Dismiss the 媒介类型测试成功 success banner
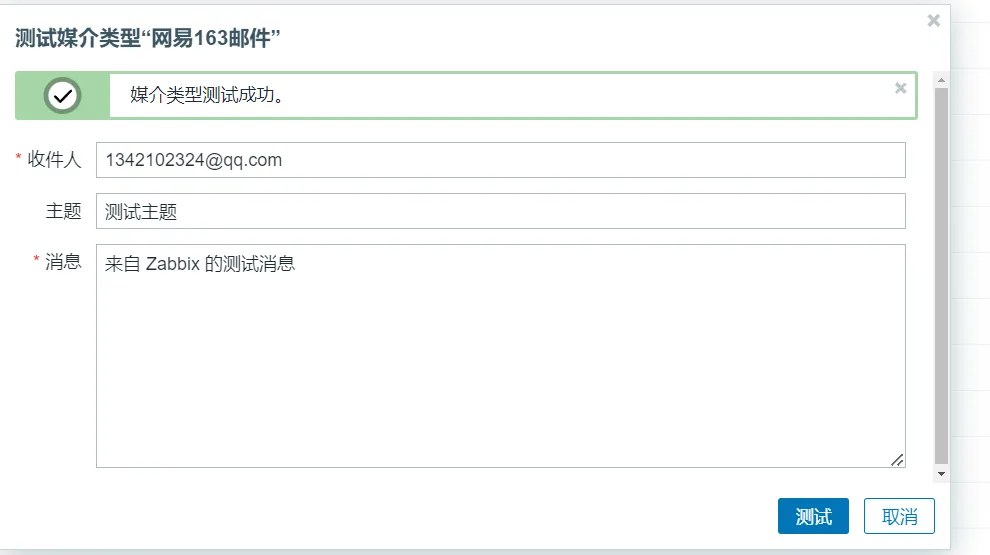This screenshot has height=555, width=990. [900, 88]
